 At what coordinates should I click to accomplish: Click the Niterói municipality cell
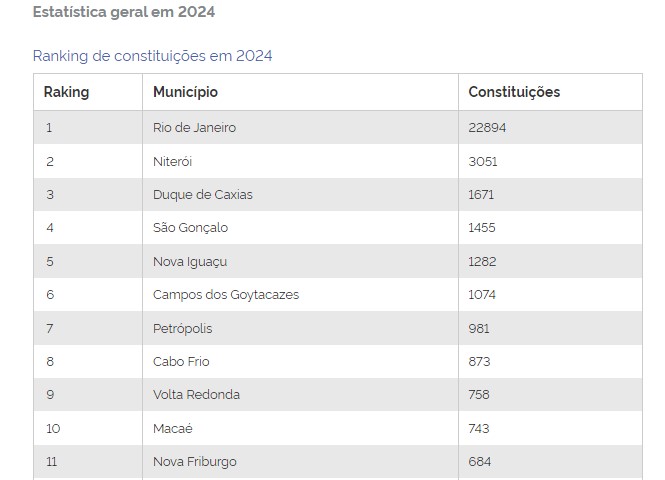click(300, 161)
